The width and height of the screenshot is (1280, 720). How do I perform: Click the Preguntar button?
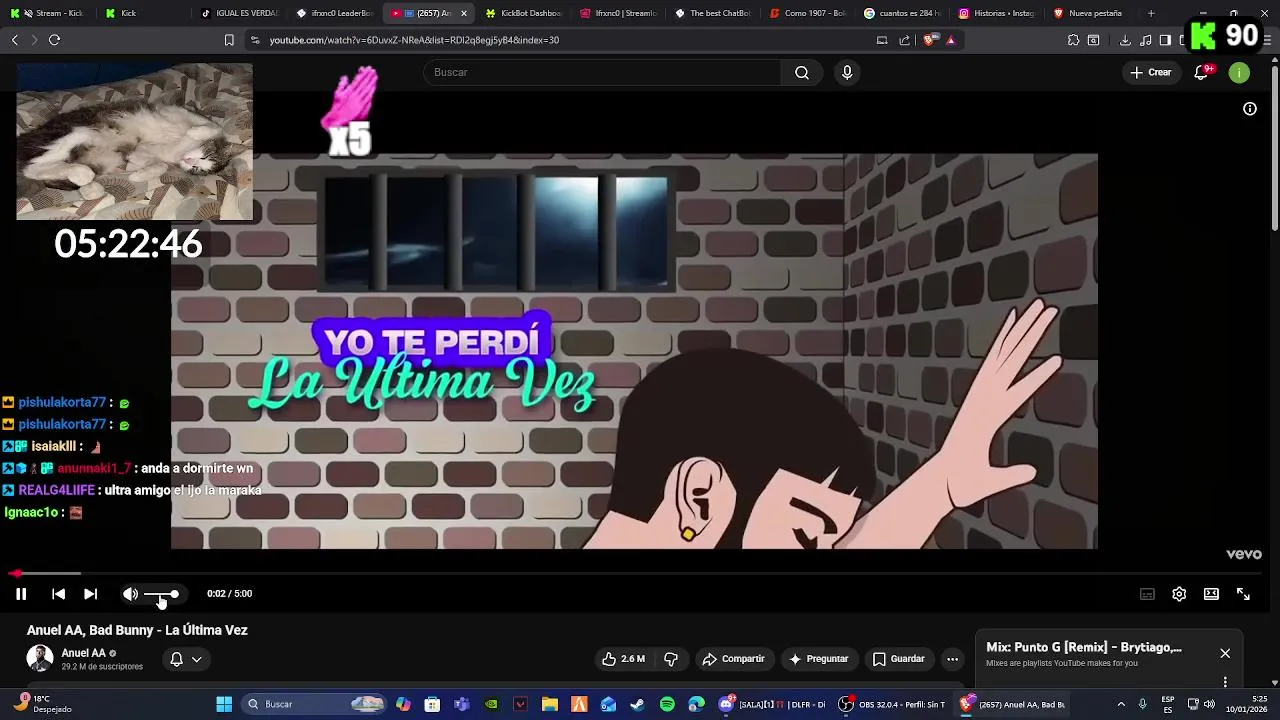coord(818,659)
